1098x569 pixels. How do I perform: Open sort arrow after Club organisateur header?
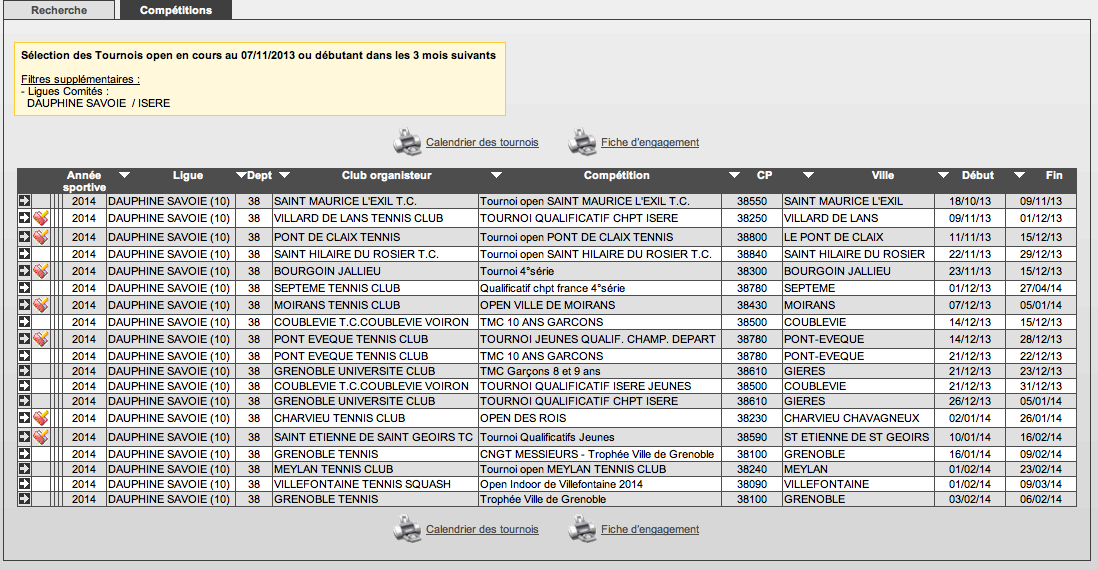(x=496, y=175)
